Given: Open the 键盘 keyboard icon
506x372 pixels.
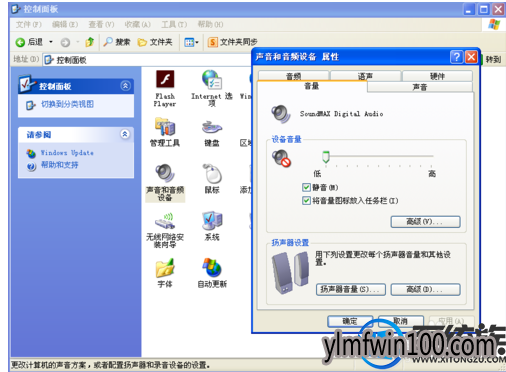Looking at the screenshot, I should tap(212, 127).
